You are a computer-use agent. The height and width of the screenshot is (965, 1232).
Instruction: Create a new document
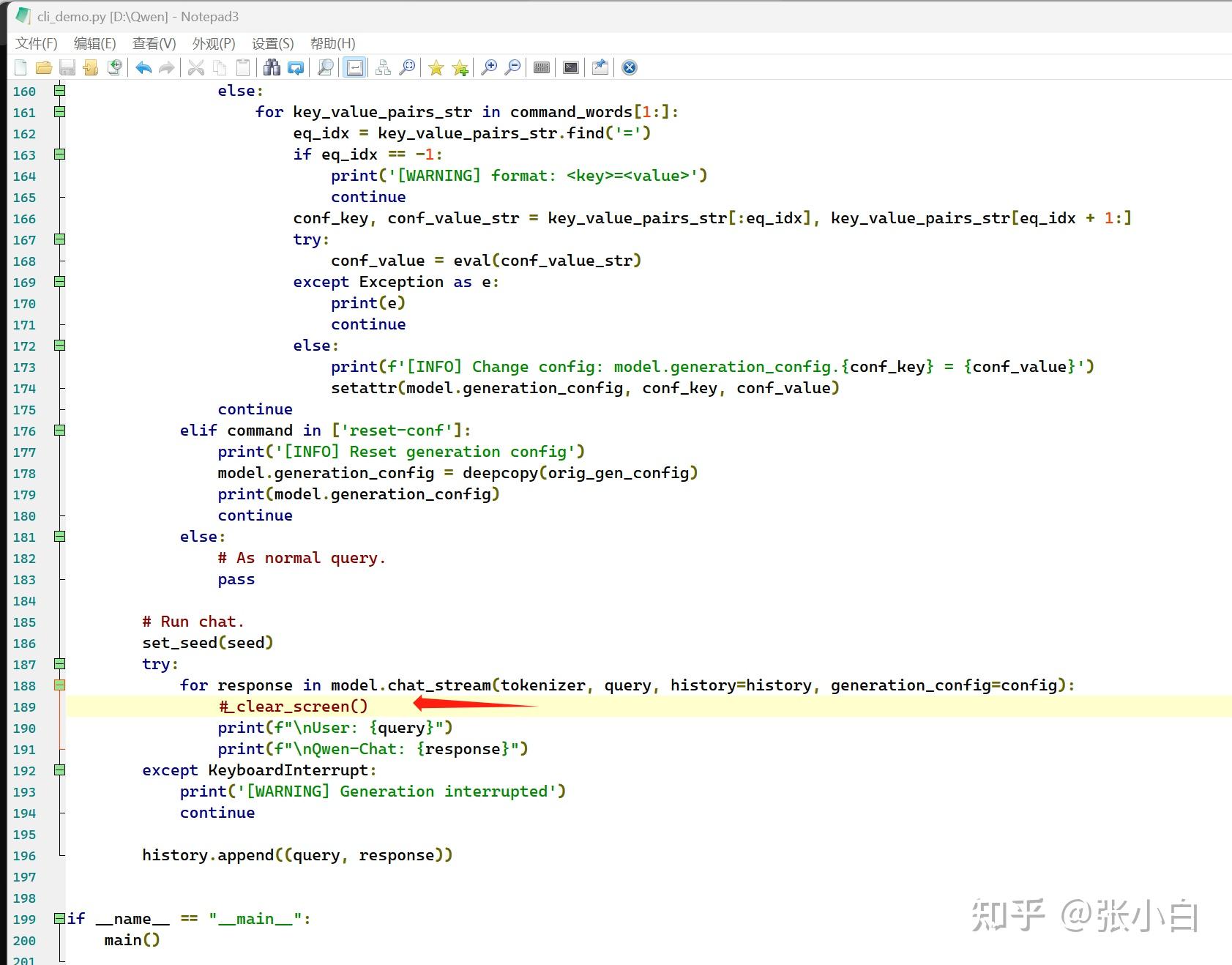coord(20,67)
